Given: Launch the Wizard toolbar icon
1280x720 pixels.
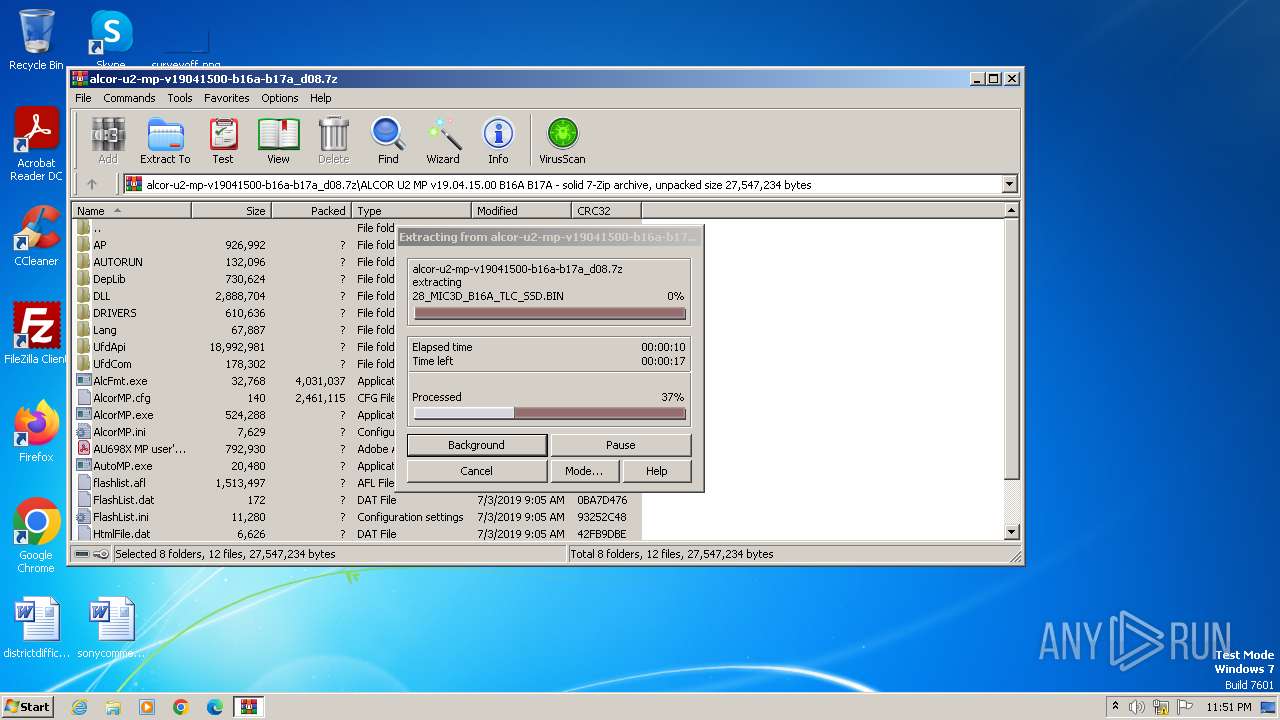Looking at the screenshot, I should pos(443,140).
